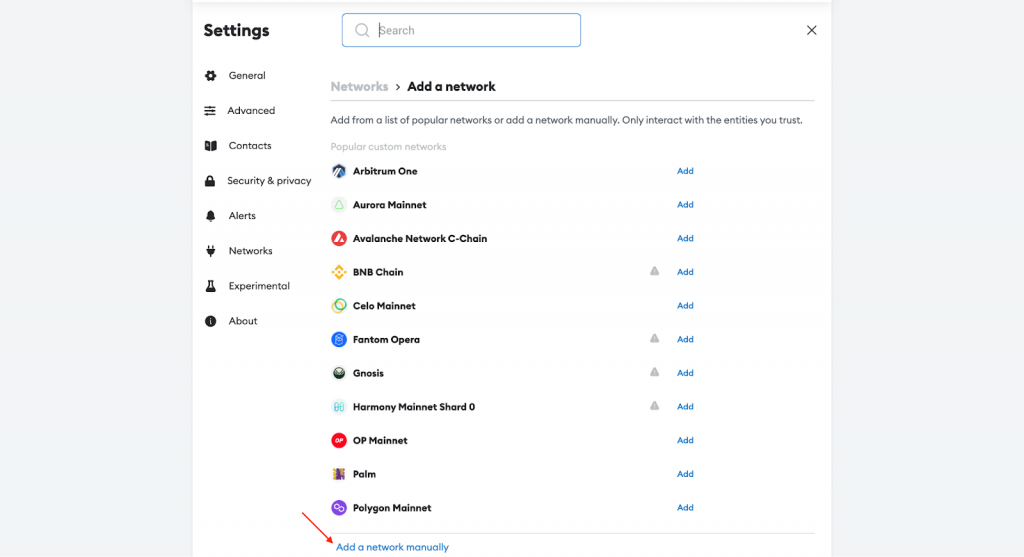Click the warning triangle beside Gnosis
The image size is (1024, 557).
[654, 372]
